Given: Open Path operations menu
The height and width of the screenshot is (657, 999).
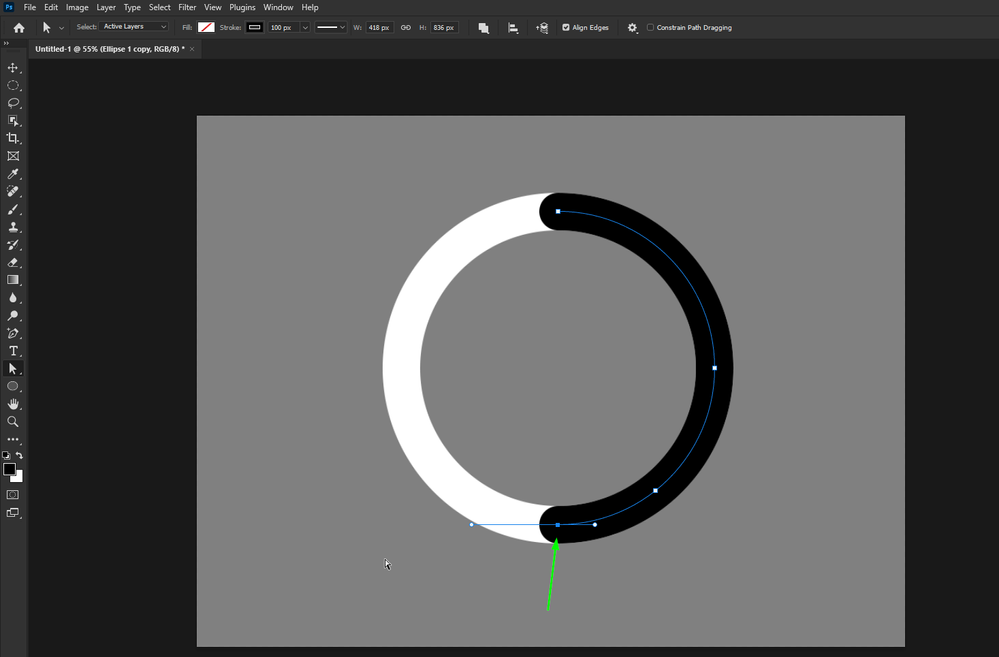Looking at the screenshot, I should coord(484,28).
